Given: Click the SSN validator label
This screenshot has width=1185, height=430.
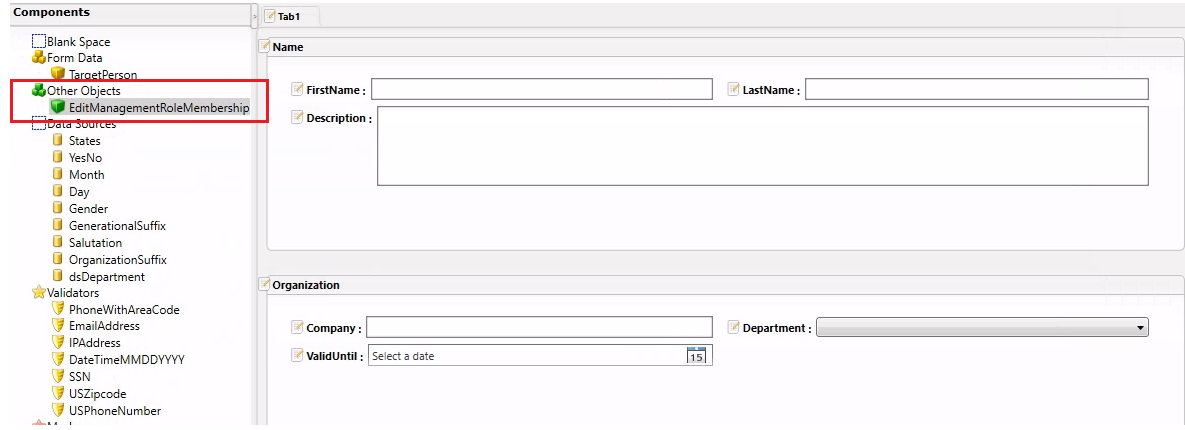Looking at the screenshot, I should pos(79,376).
